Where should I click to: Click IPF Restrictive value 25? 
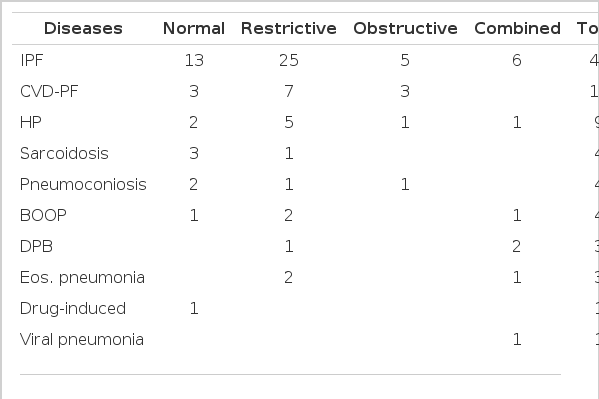coord(289,60)
